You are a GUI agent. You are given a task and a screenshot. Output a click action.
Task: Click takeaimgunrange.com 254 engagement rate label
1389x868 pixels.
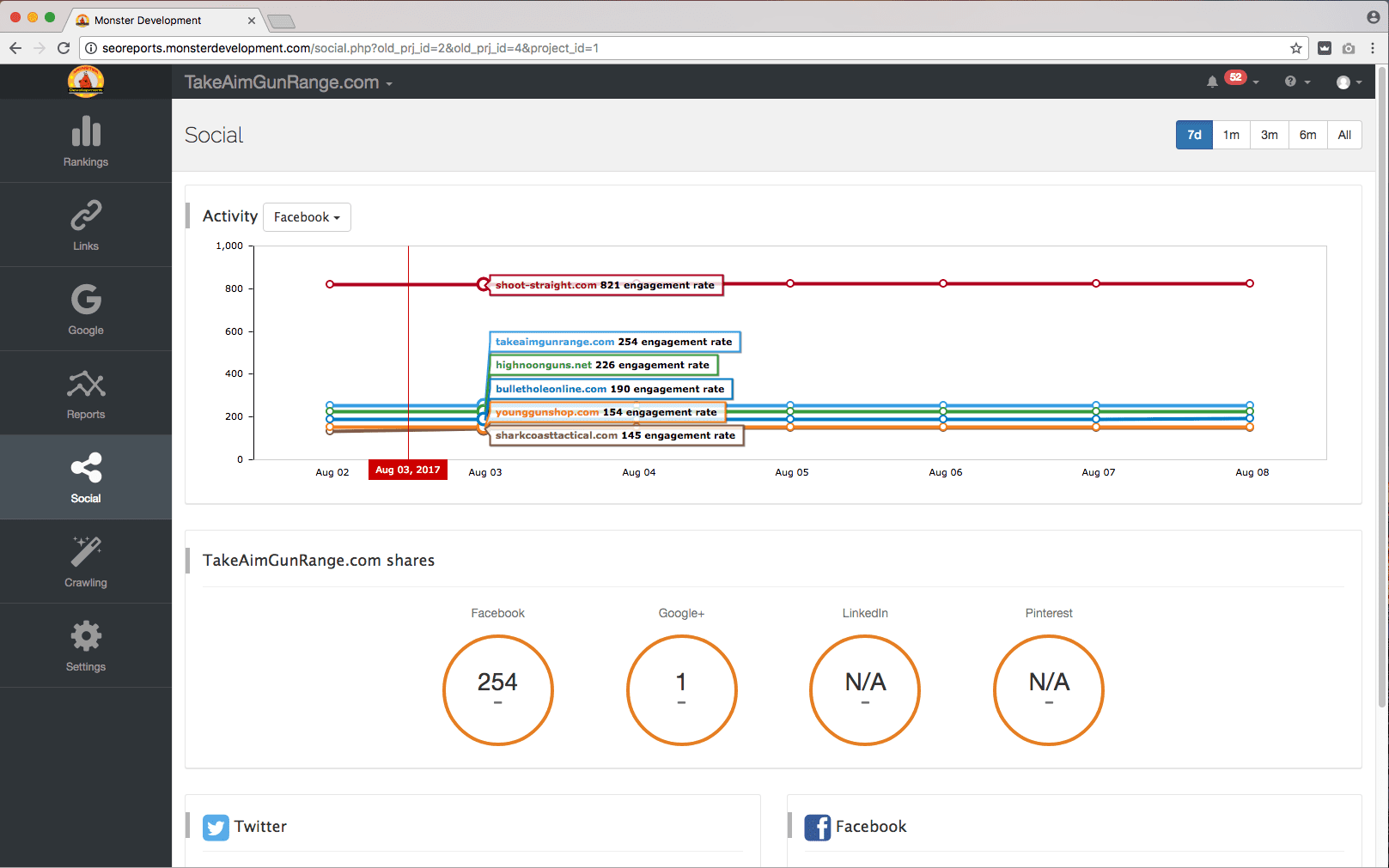614,342
